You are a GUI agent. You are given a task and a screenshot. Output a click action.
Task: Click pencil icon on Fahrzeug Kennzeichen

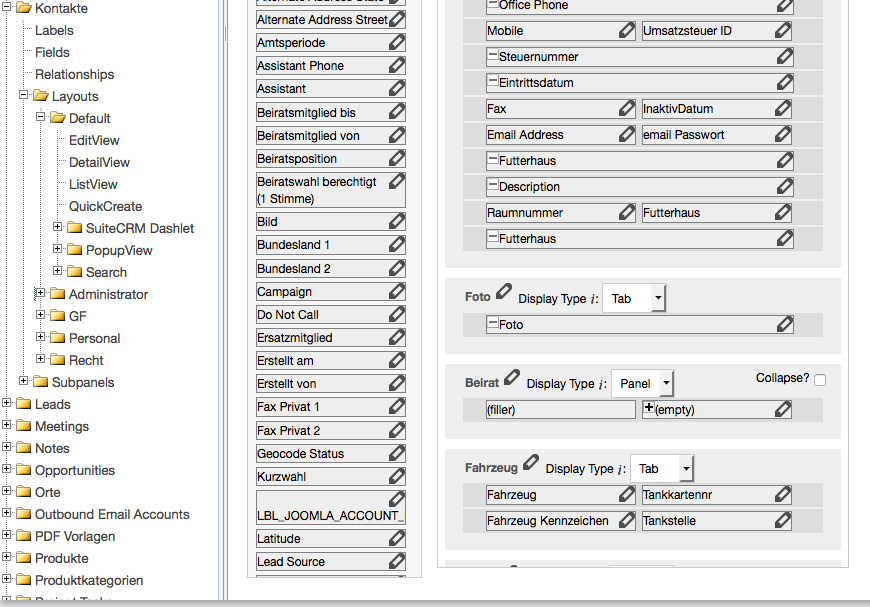pyautogui.click(x=627, y=520)
